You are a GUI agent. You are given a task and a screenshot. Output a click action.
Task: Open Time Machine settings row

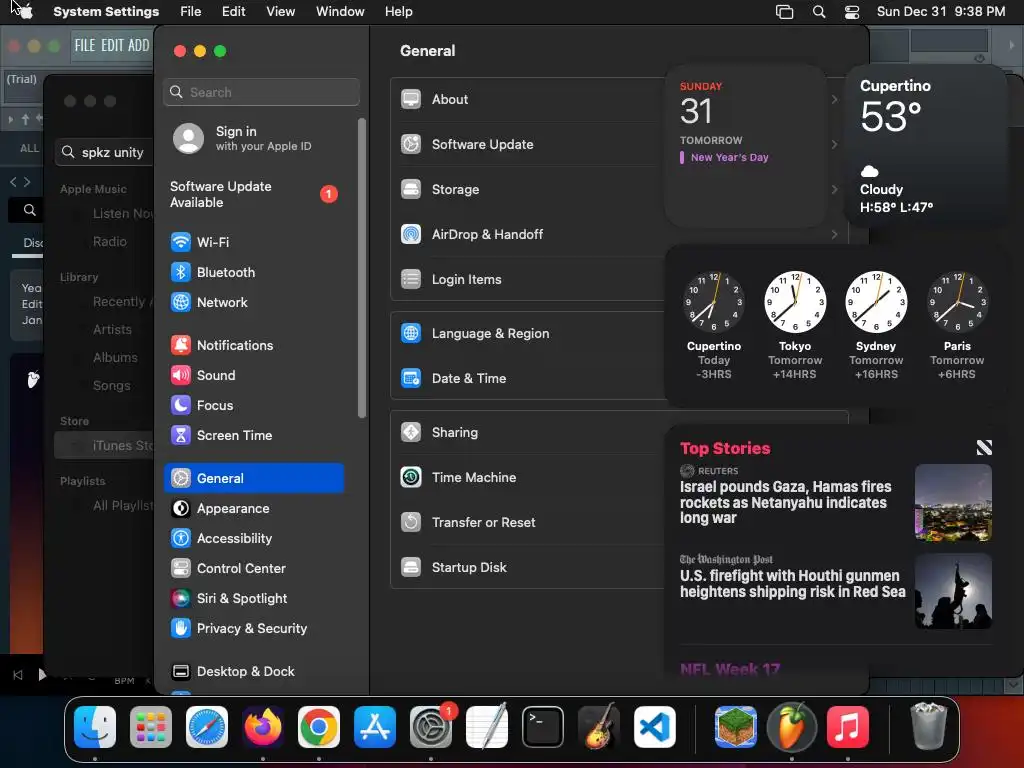click(x=528, y=478)
